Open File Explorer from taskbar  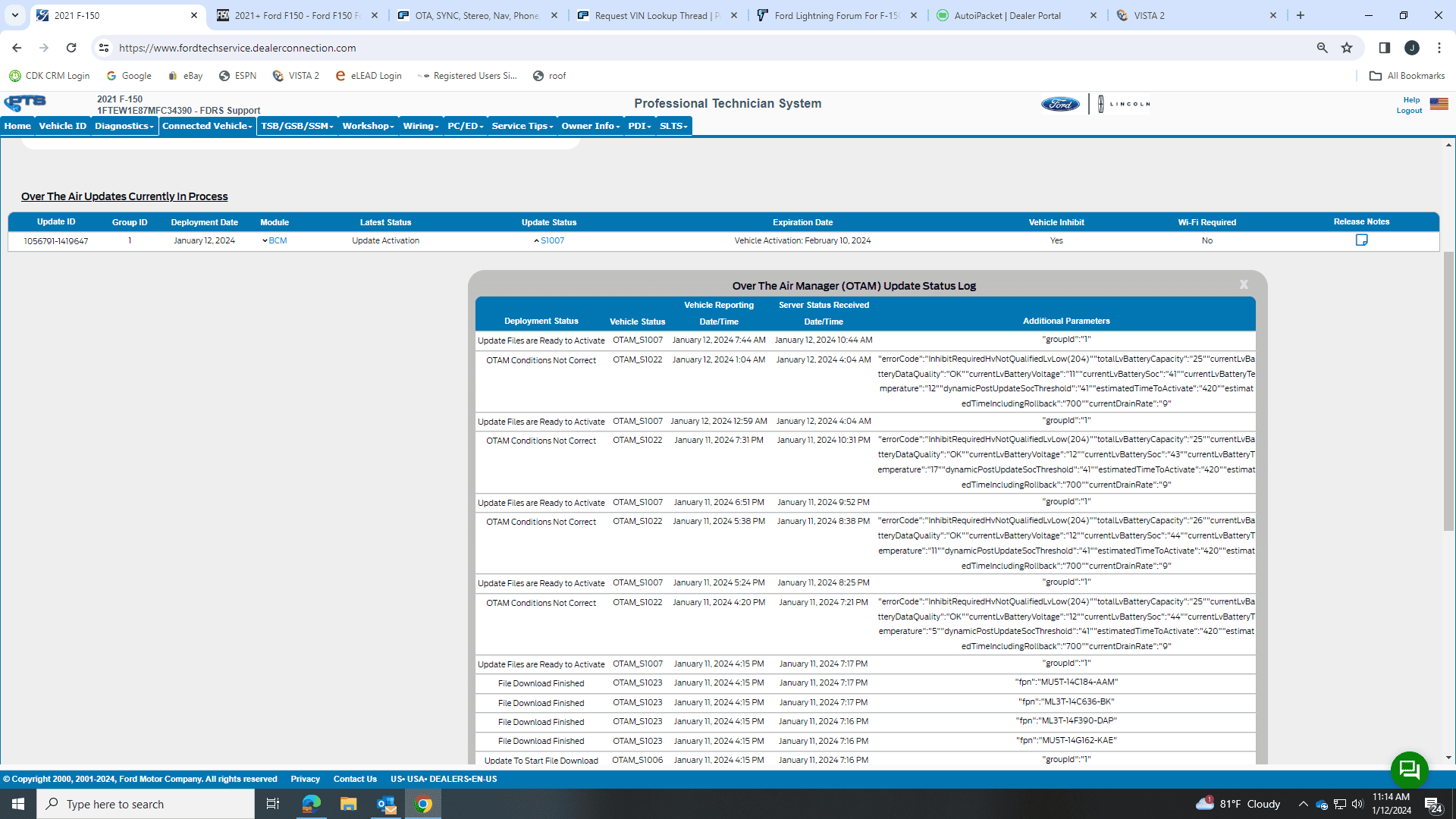click(x=348, y=804)
